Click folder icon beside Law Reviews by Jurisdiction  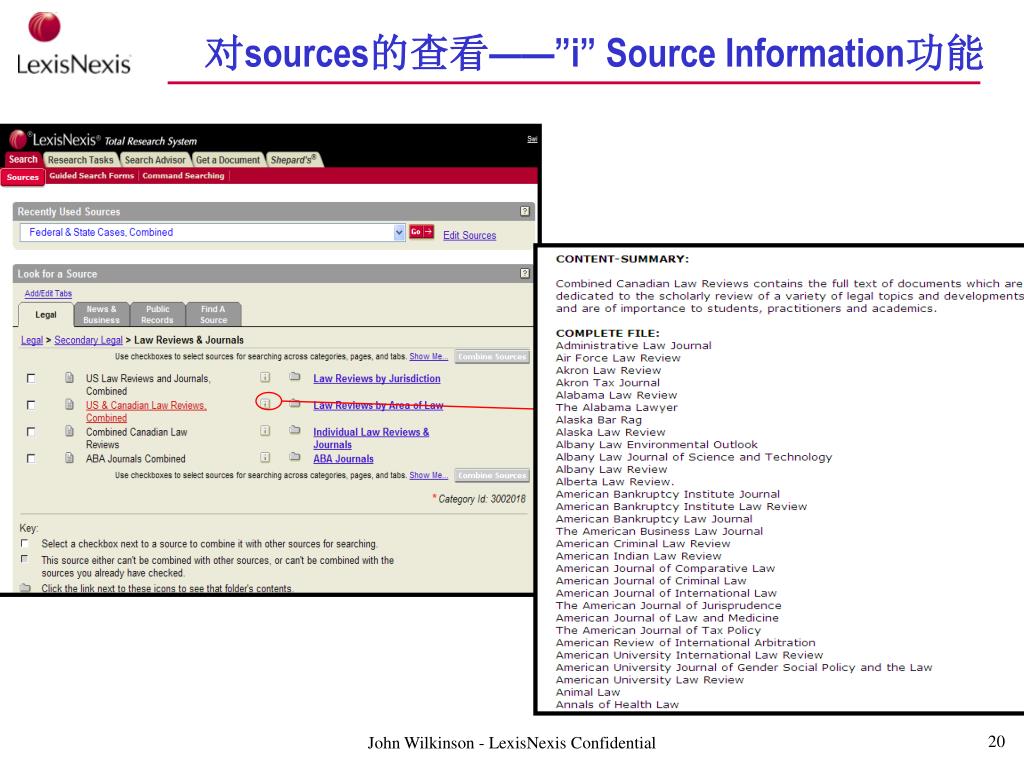point(295,377)
